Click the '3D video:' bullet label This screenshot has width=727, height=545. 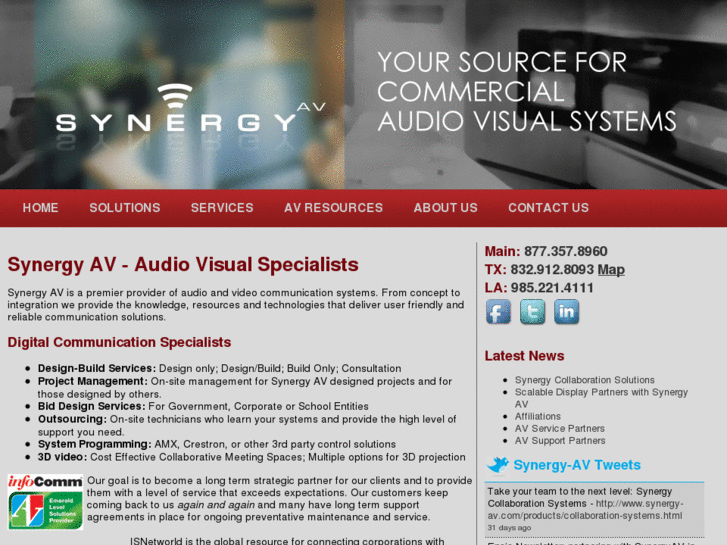pos(63,457)
